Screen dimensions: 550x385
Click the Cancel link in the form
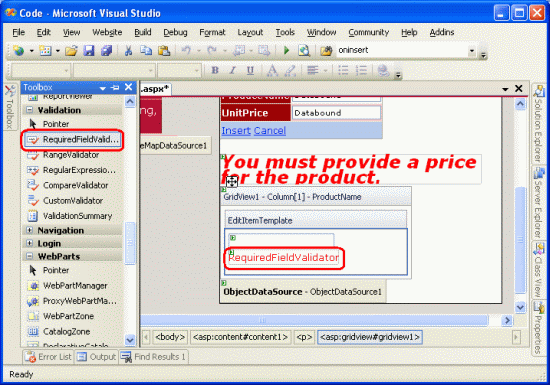pos(270,130)
